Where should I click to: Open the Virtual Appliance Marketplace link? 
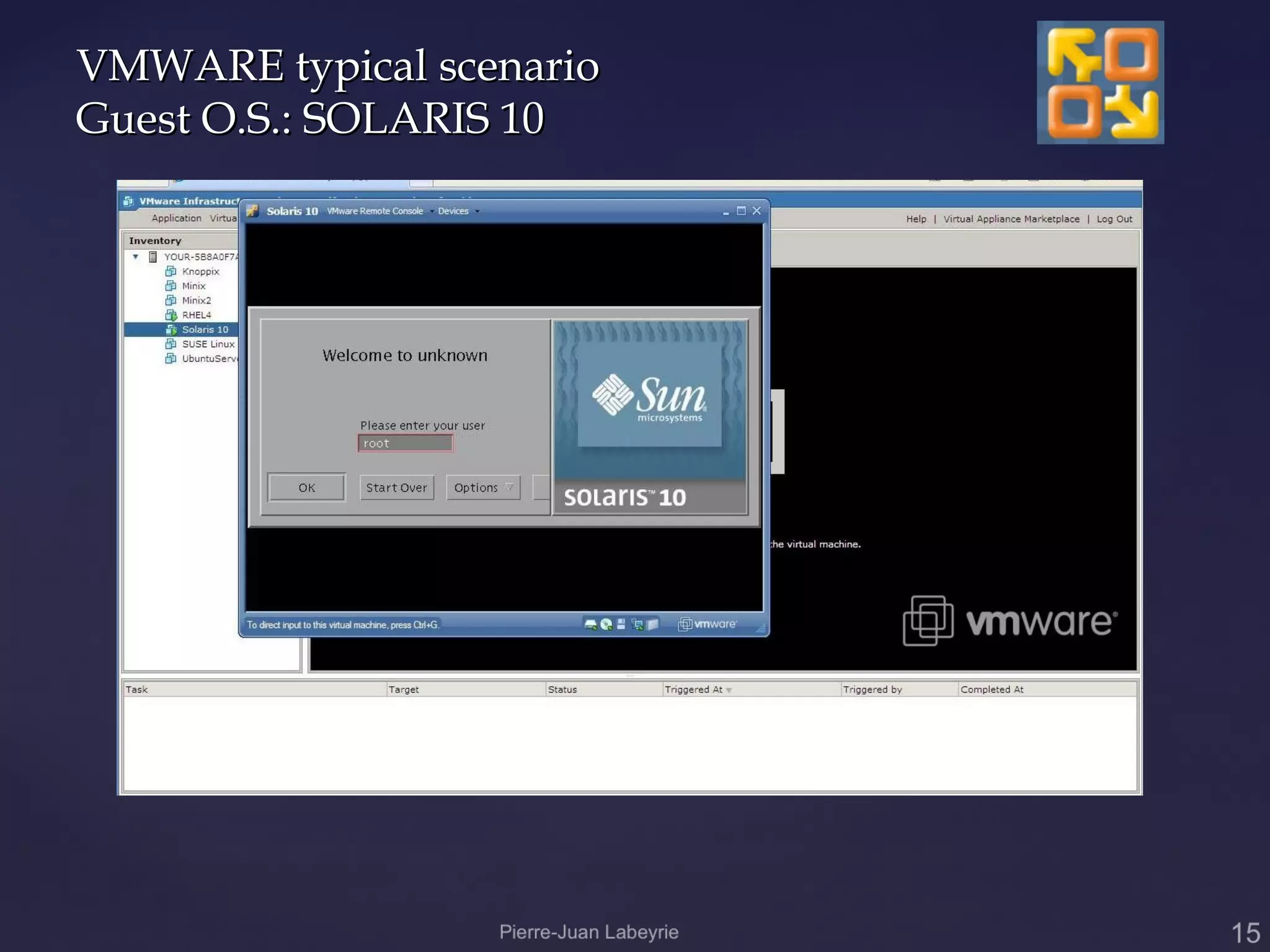[x=1011, y=219]
